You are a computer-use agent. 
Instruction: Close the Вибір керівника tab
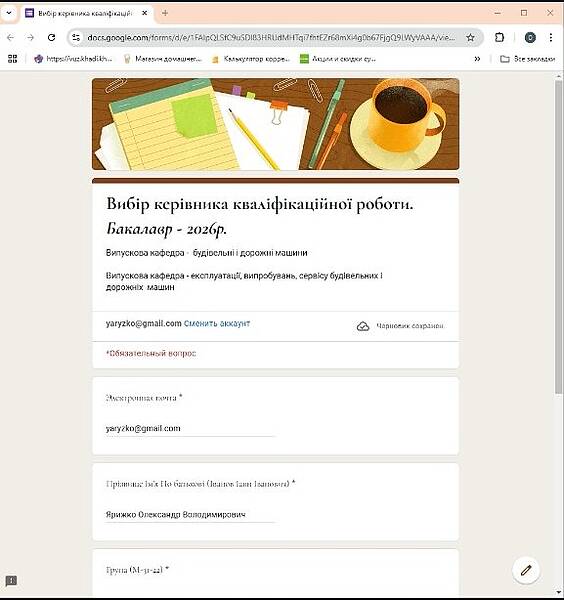[144, 13]
